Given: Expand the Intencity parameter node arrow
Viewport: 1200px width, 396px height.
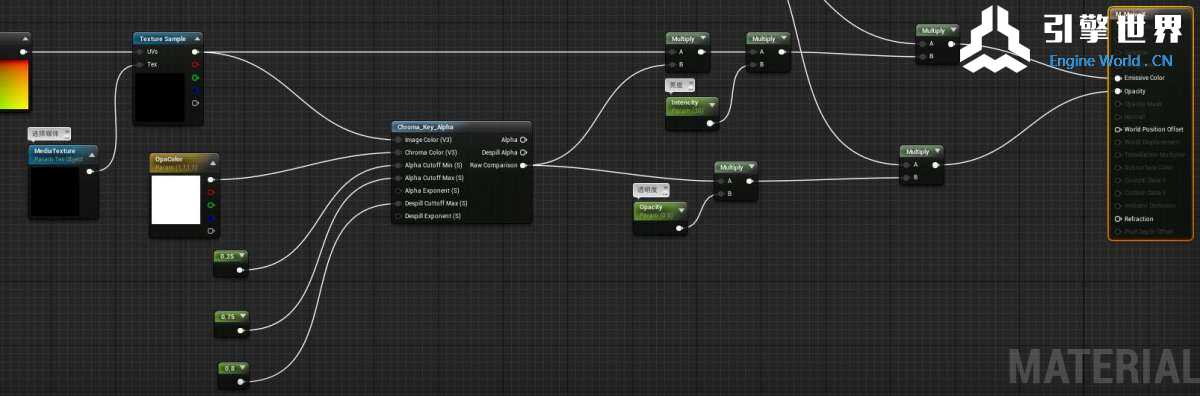Looking at the screenshot, I should pos(711,102).
